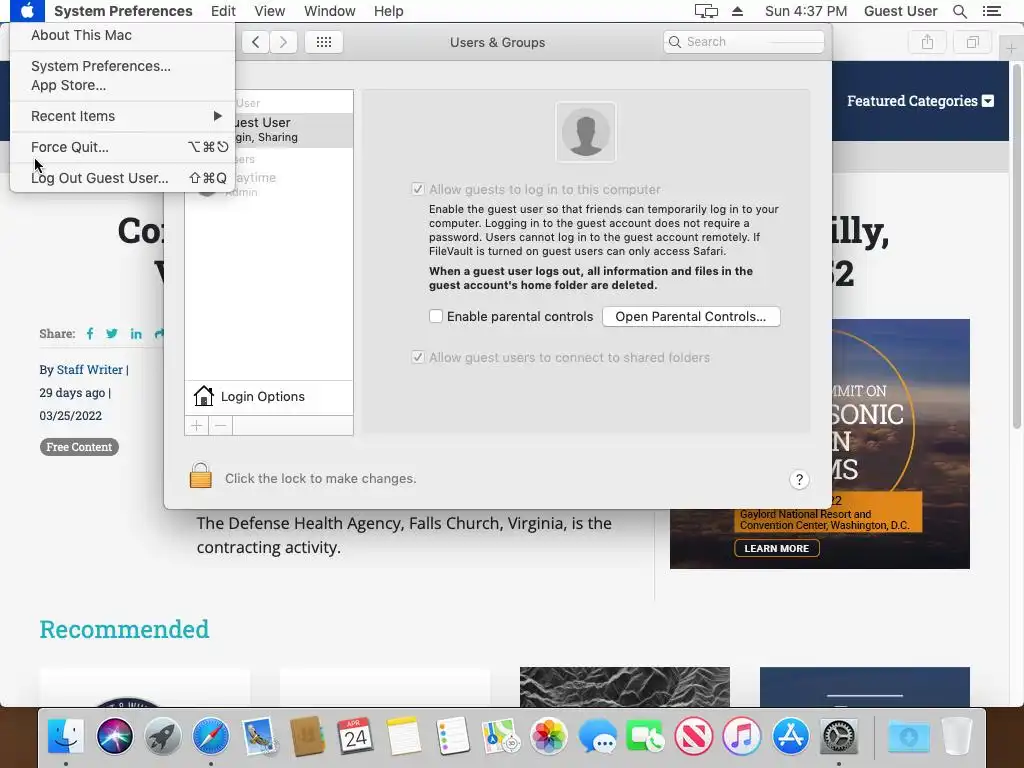Open the help question mark button
This screenshot has height=768, width=1024.
(x=799, y=479)
